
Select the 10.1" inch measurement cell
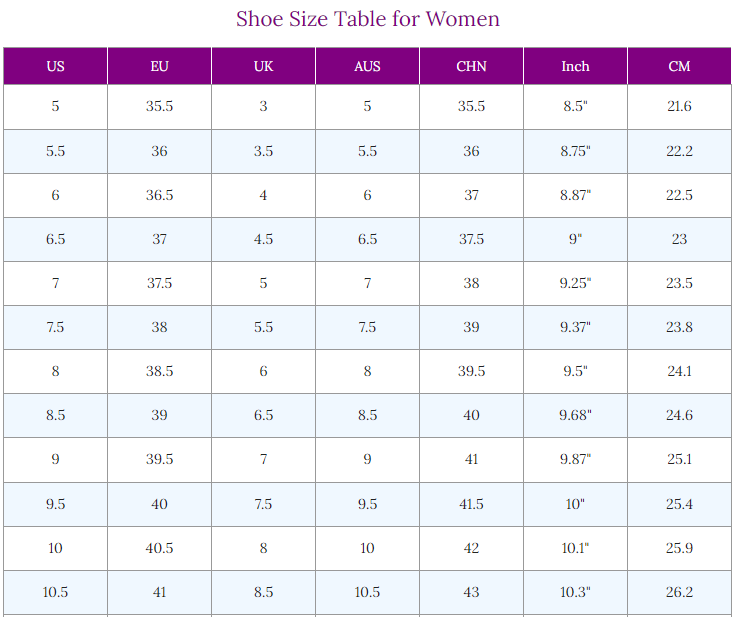tap(575, 548)
